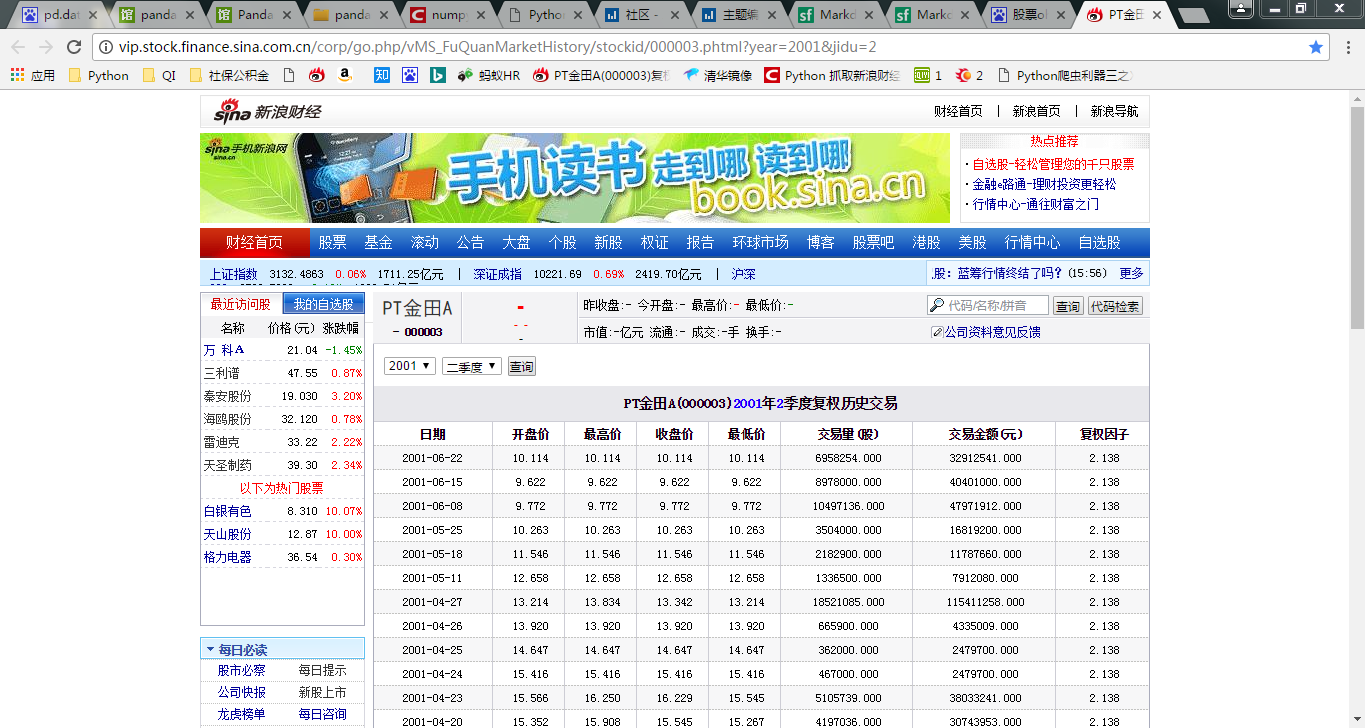Collapse the 每日必读 section arrow
1365x728 pixels.
coord(210,649)
